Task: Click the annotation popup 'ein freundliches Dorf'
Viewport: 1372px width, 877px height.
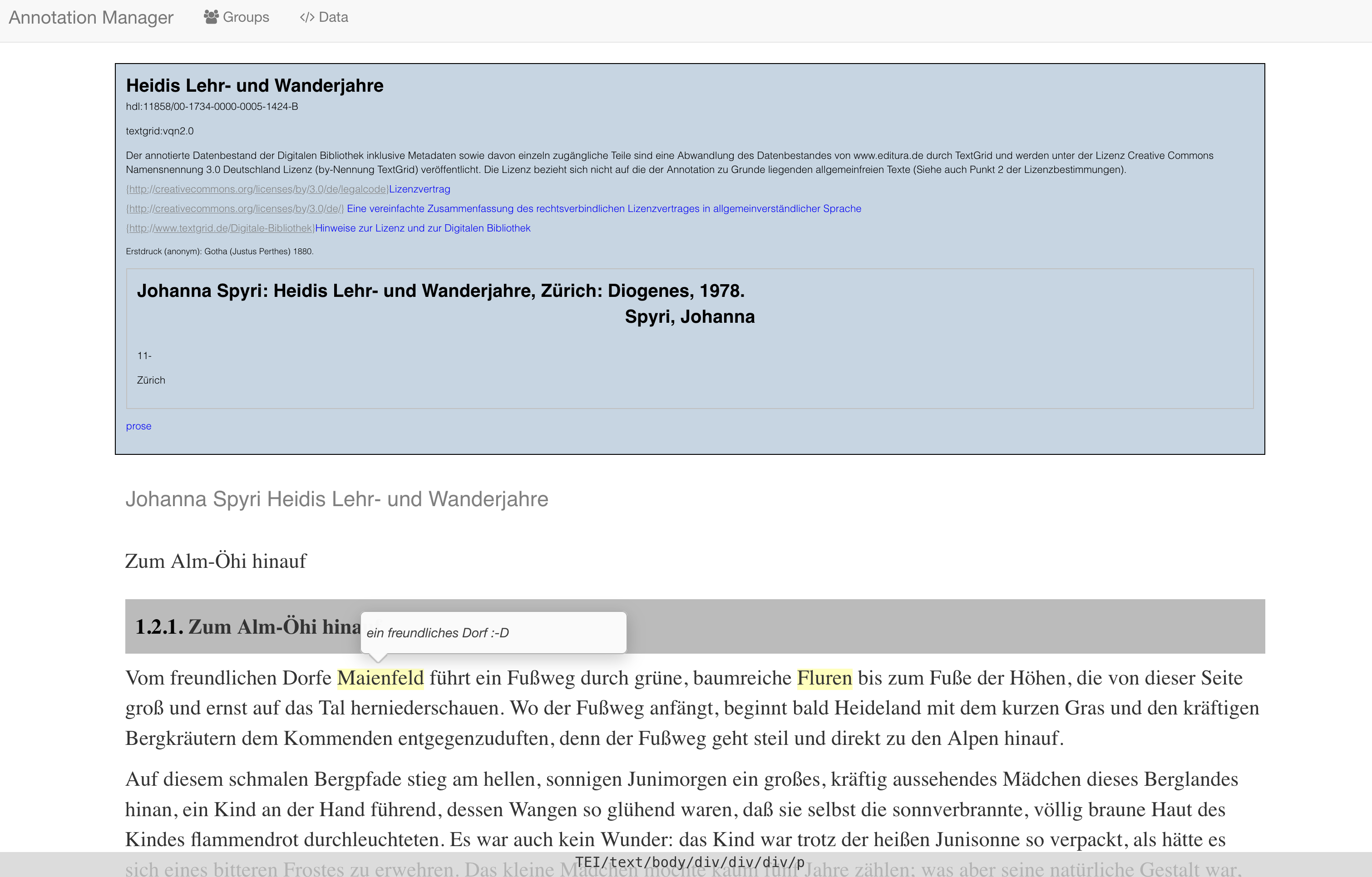Action: point(494,632)
